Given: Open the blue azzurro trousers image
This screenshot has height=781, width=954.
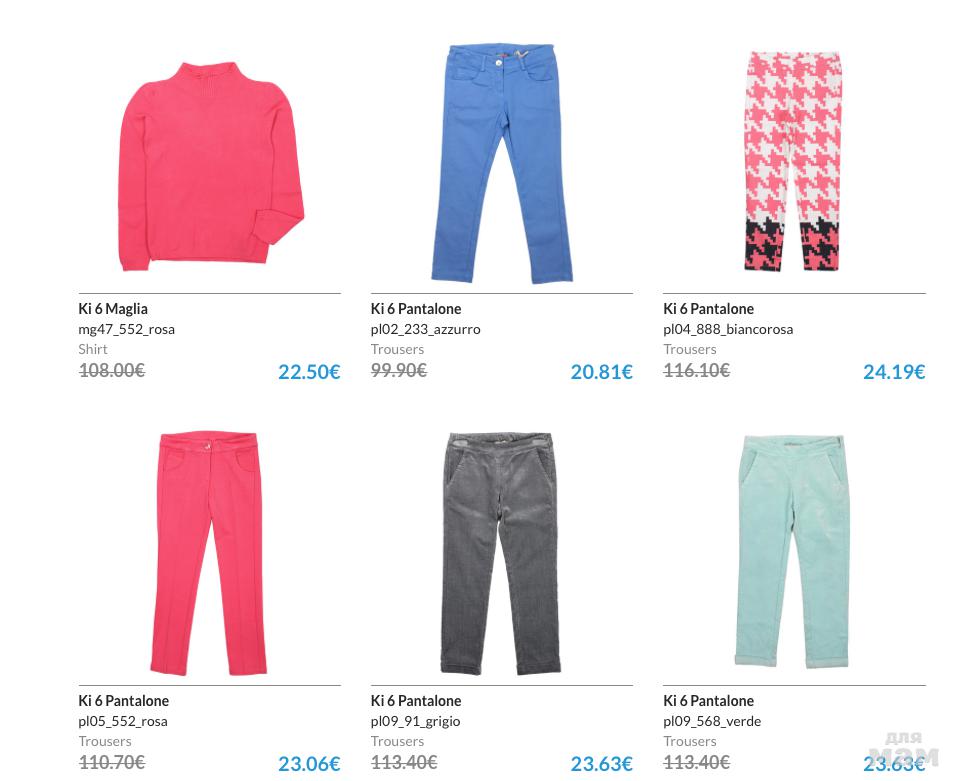Looking at the screenshot, I should click(503, 163).
